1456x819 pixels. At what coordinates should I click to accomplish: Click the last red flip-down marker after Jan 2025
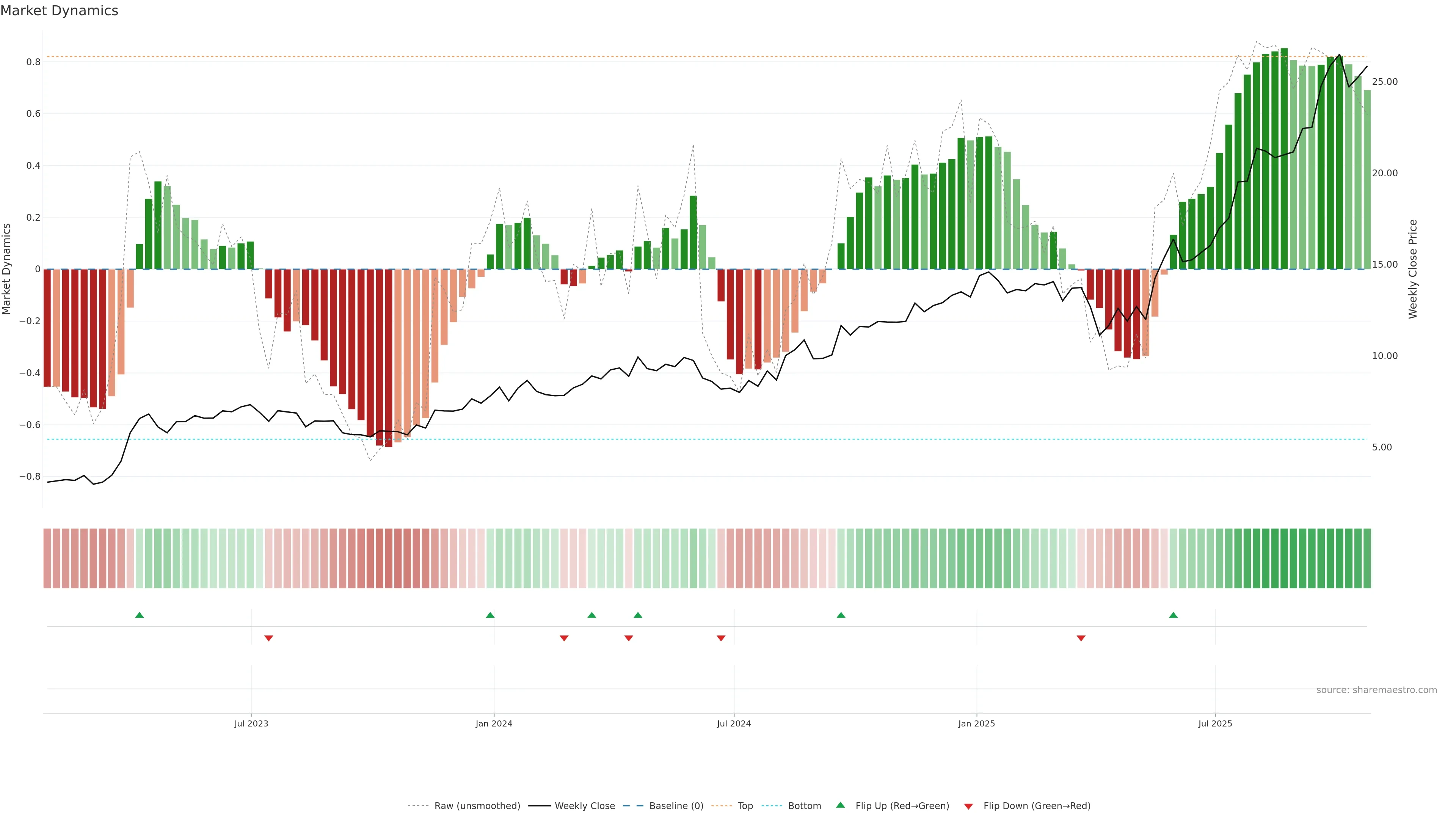1081,638
